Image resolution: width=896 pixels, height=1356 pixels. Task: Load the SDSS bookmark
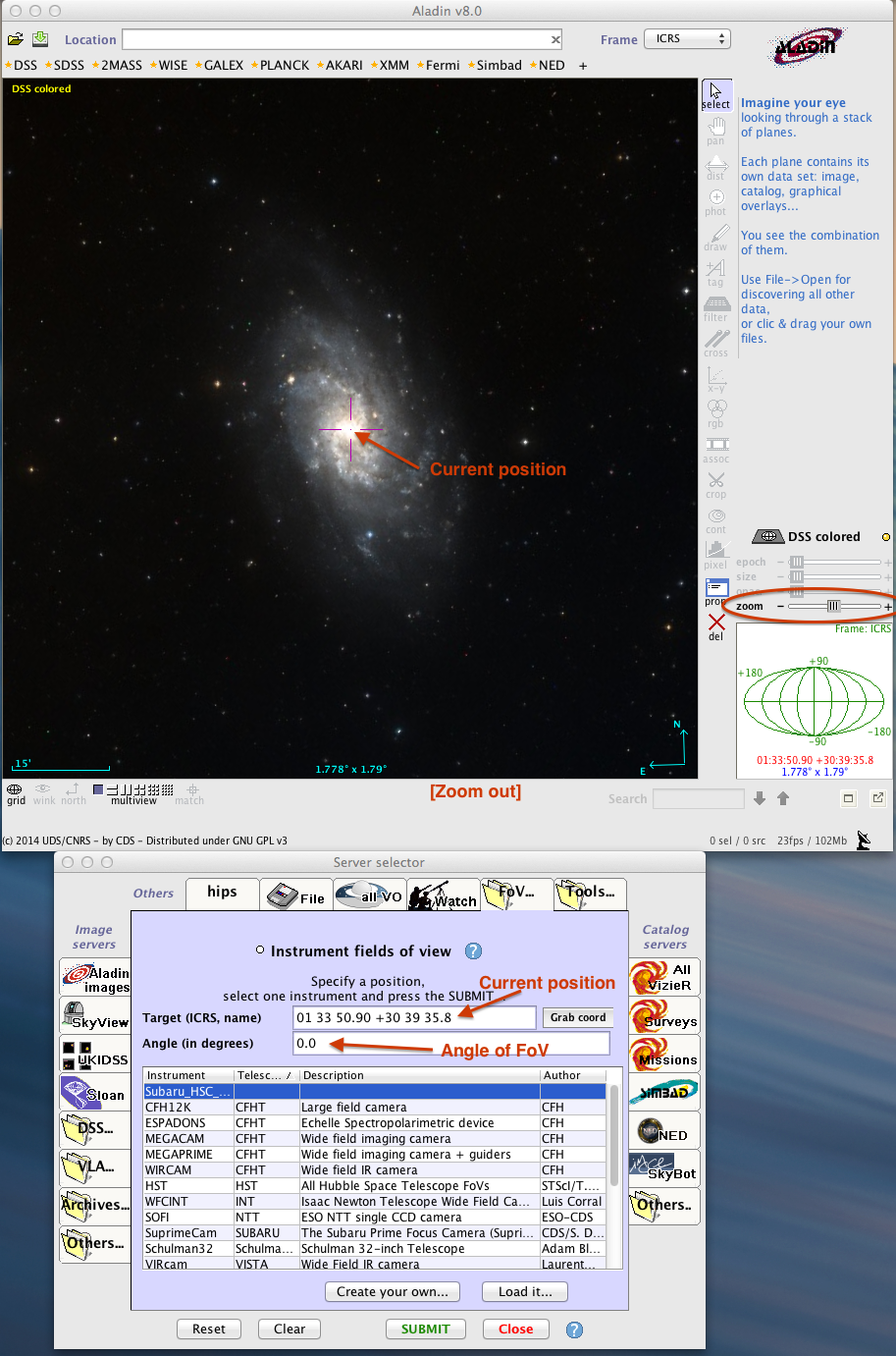[x=65, y=65]
